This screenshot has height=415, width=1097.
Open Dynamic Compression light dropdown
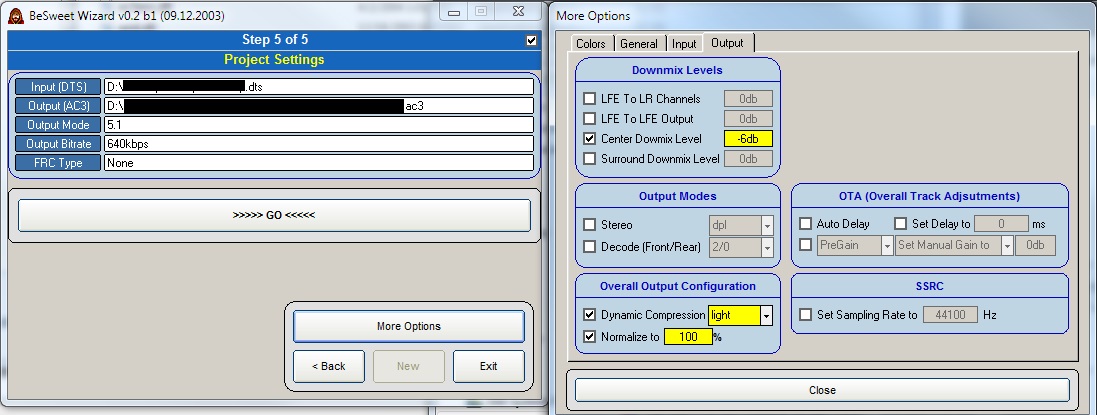pyautogui.click(x=767, y=316)
